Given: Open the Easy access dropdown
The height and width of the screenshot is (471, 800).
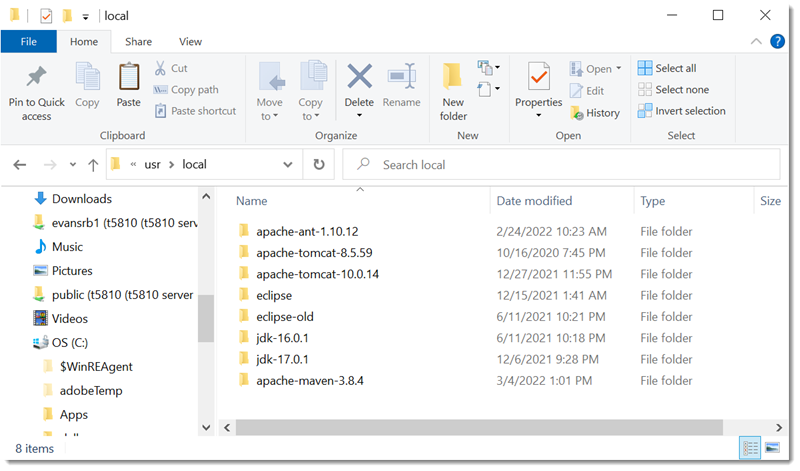Looking at the screenshot, I should [489, 89].
